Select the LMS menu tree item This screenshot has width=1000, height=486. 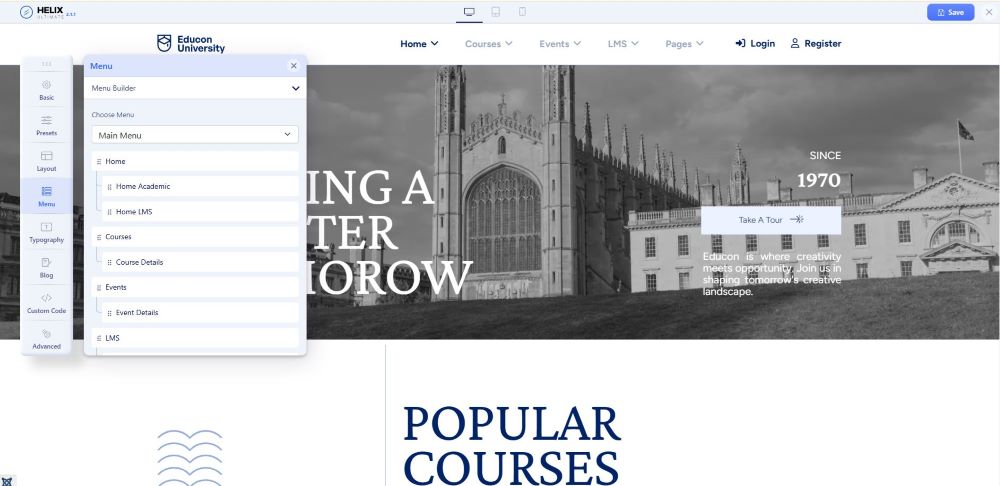(x=195, y=338)
